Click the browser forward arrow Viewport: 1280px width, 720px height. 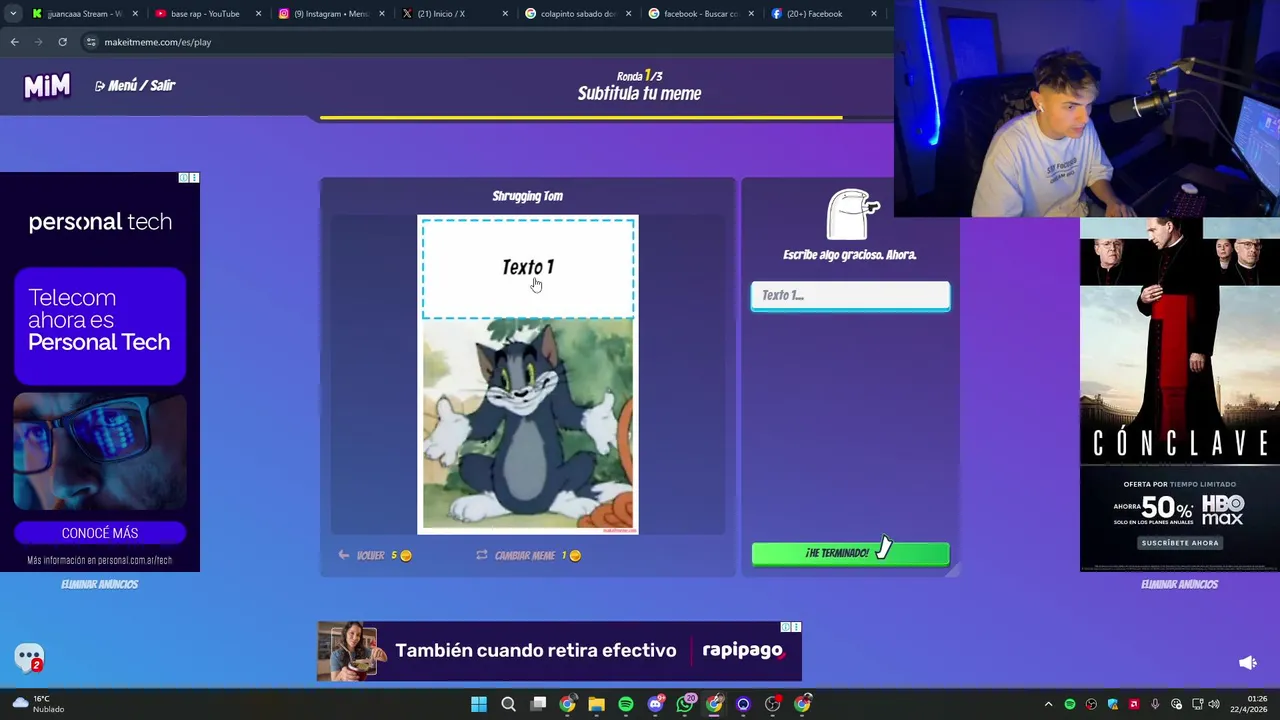point(38,42)
